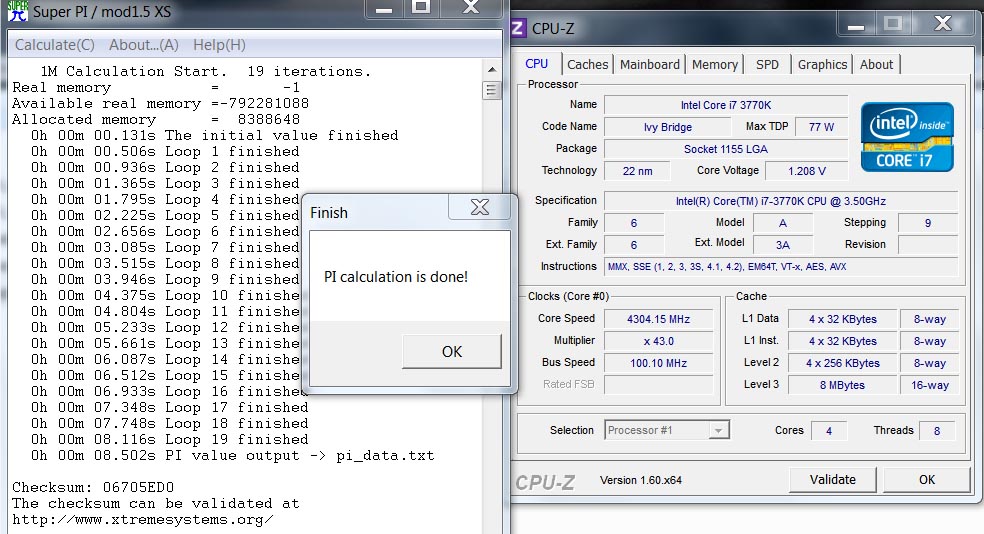Open the About...(A) menu in Super PI

click(144, 45)
